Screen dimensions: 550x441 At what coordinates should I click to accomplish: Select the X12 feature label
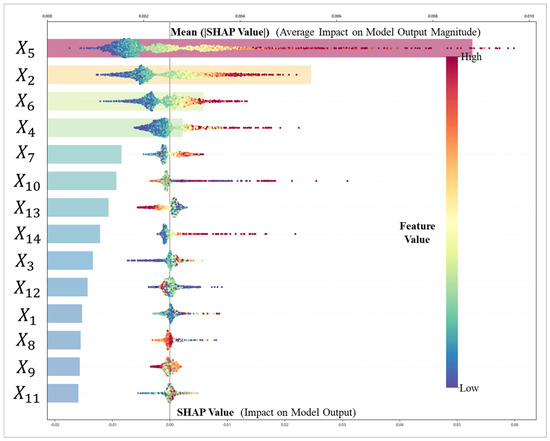click(x=27, y=289)
